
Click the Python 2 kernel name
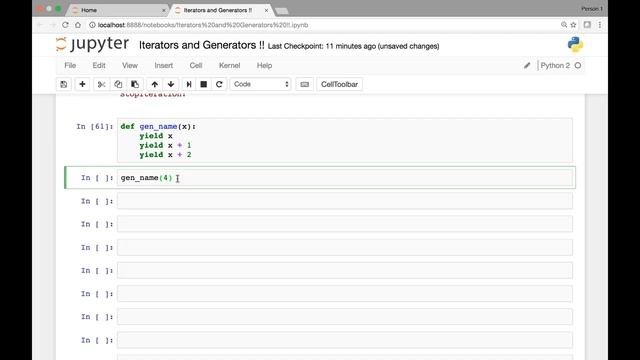(x=555, y=65)
